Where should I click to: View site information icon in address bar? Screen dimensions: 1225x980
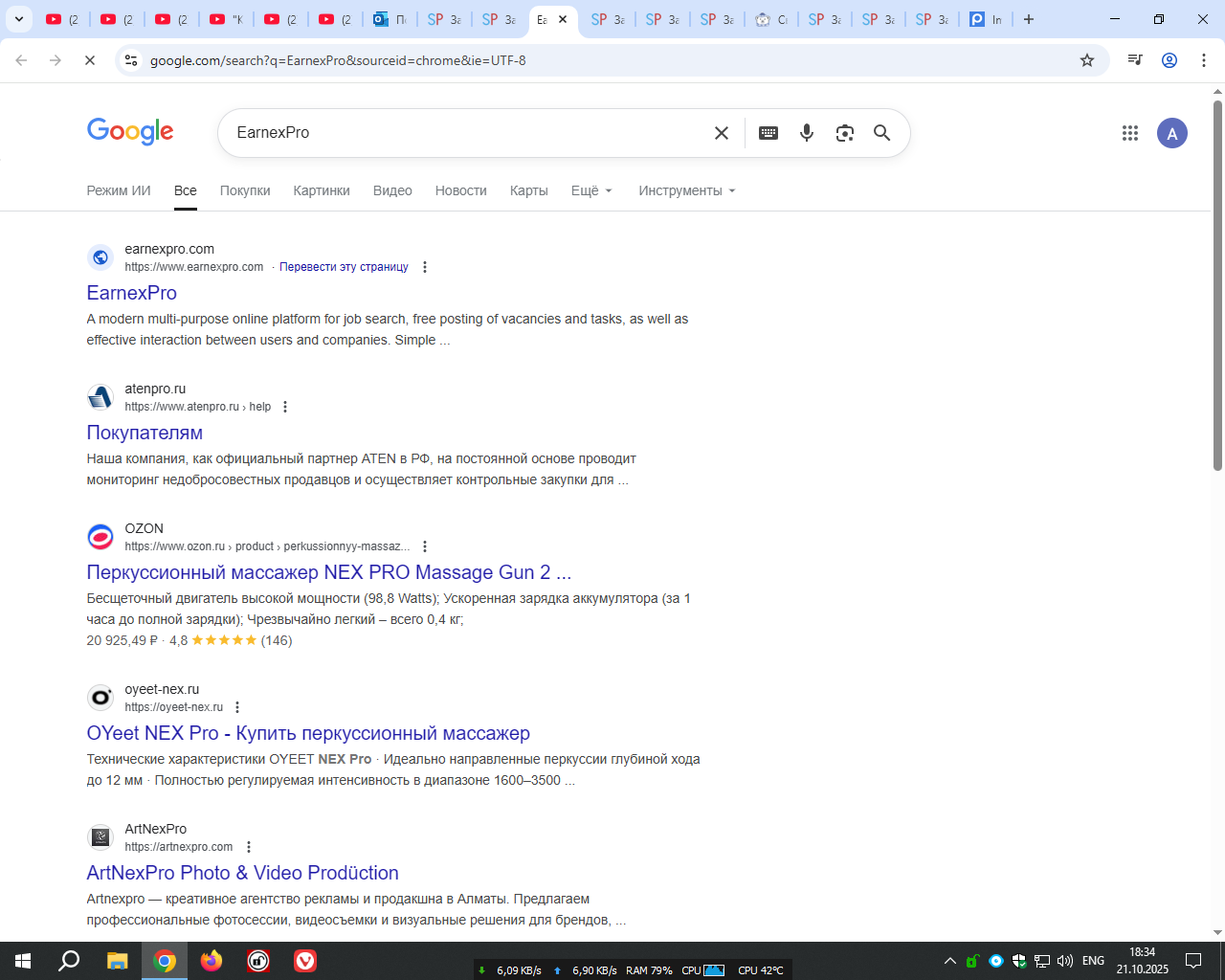(x=131, y=60)
